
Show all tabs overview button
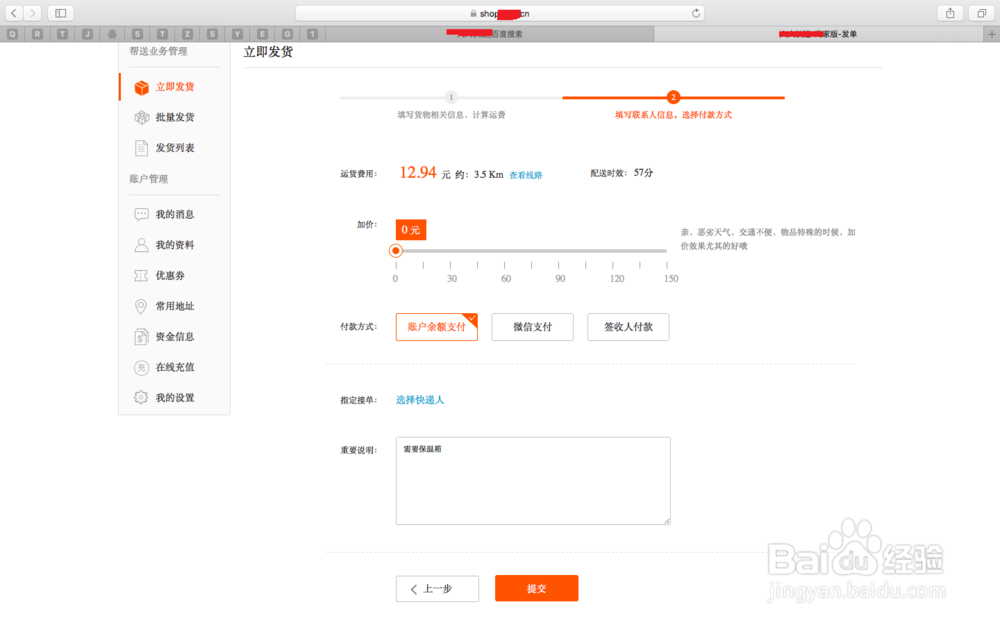click(982, 13)
